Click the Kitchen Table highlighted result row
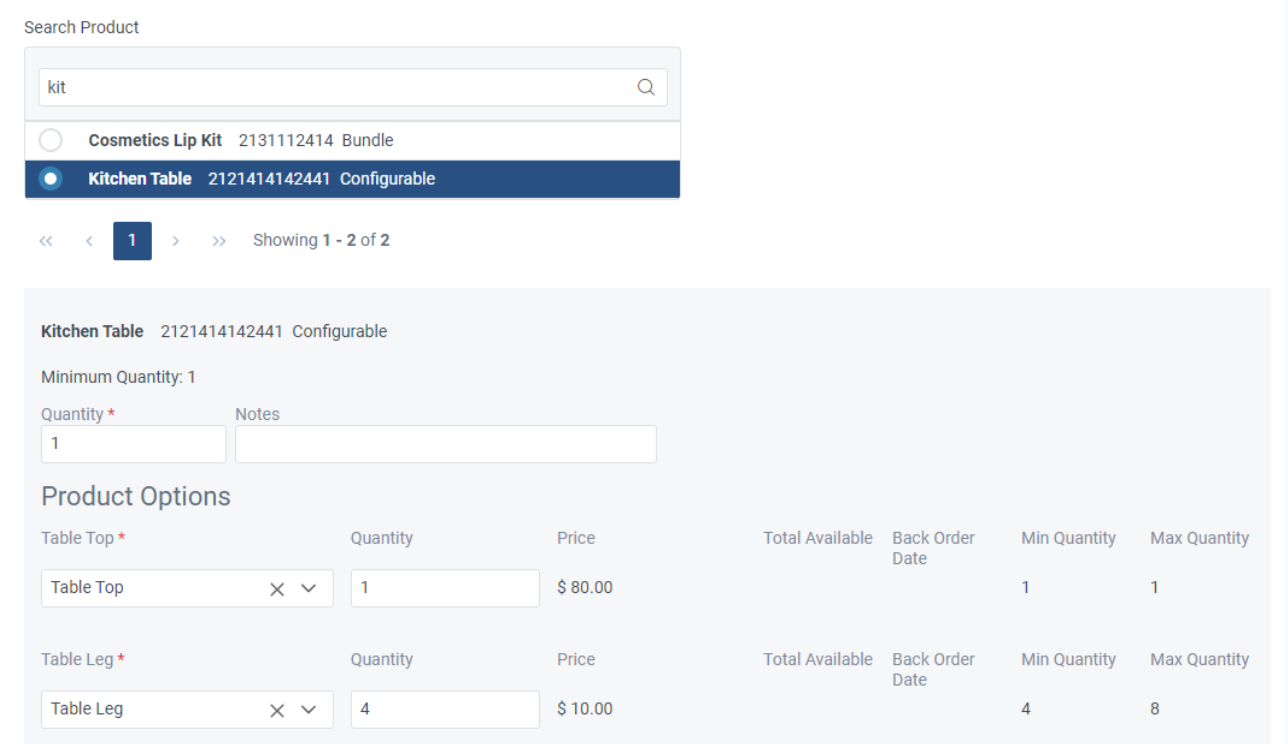1288x744 pixels. (x=352, y=179)
